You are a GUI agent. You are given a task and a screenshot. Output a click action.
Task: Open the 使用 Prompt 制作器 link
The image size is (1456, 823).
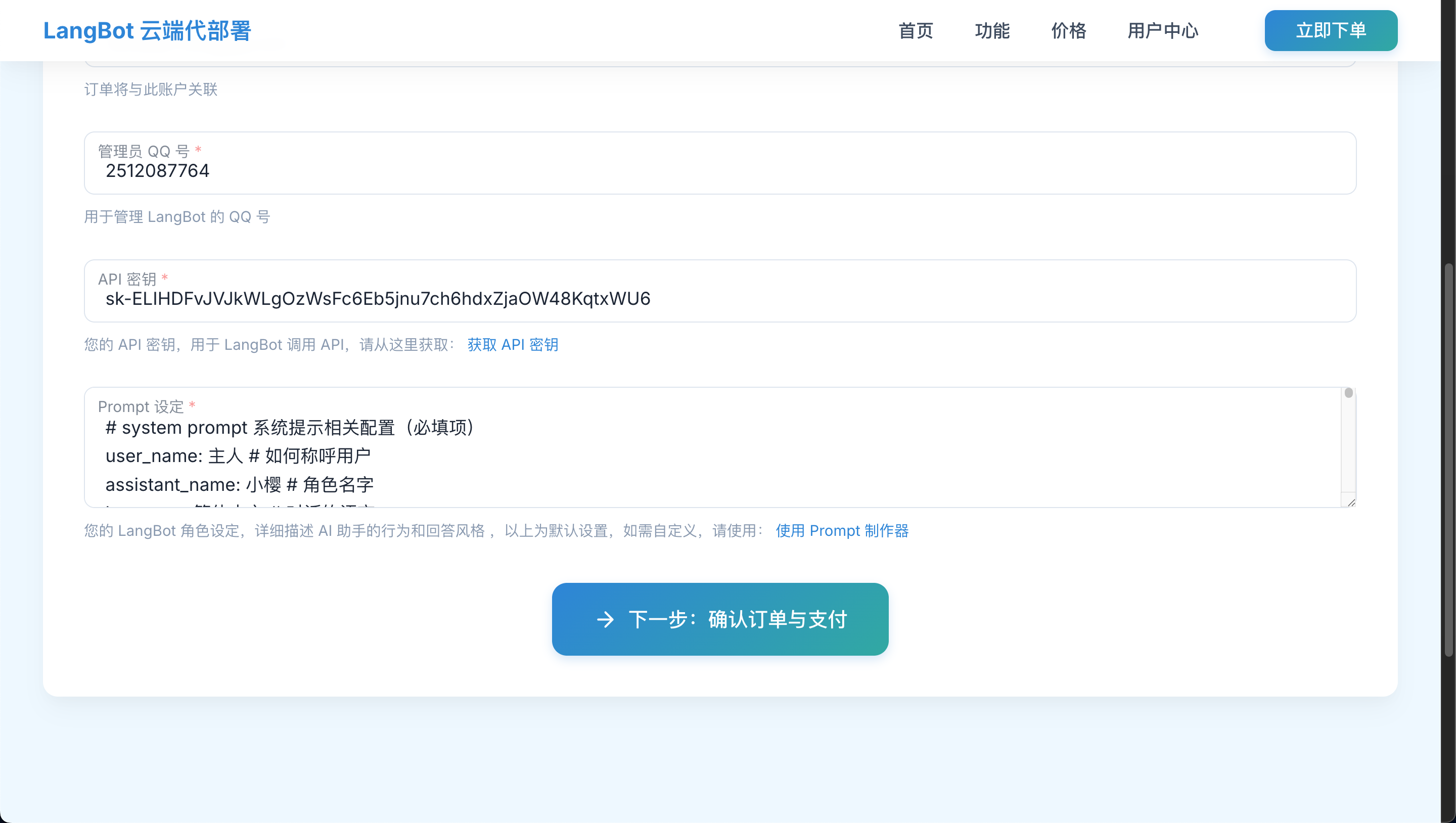click(842, 531)
